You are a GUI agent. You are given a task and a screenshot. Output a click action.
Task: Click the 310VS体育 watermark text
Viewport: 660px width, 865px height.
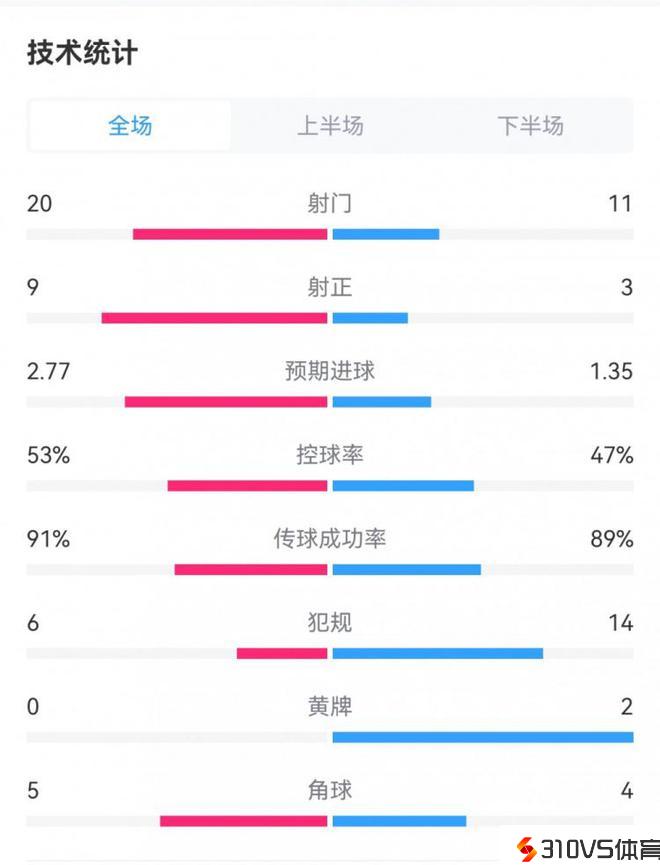pos(600,849)
